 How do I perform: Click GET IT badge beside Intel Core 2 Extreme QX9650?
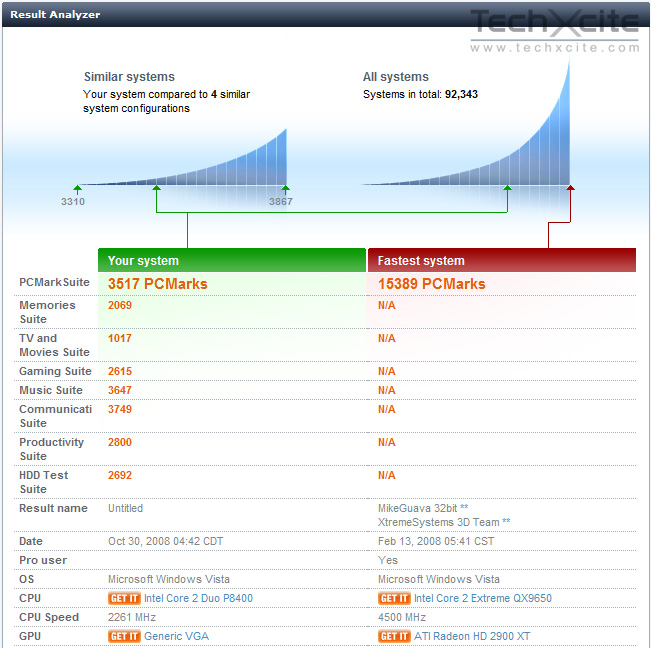coord(394,598)
